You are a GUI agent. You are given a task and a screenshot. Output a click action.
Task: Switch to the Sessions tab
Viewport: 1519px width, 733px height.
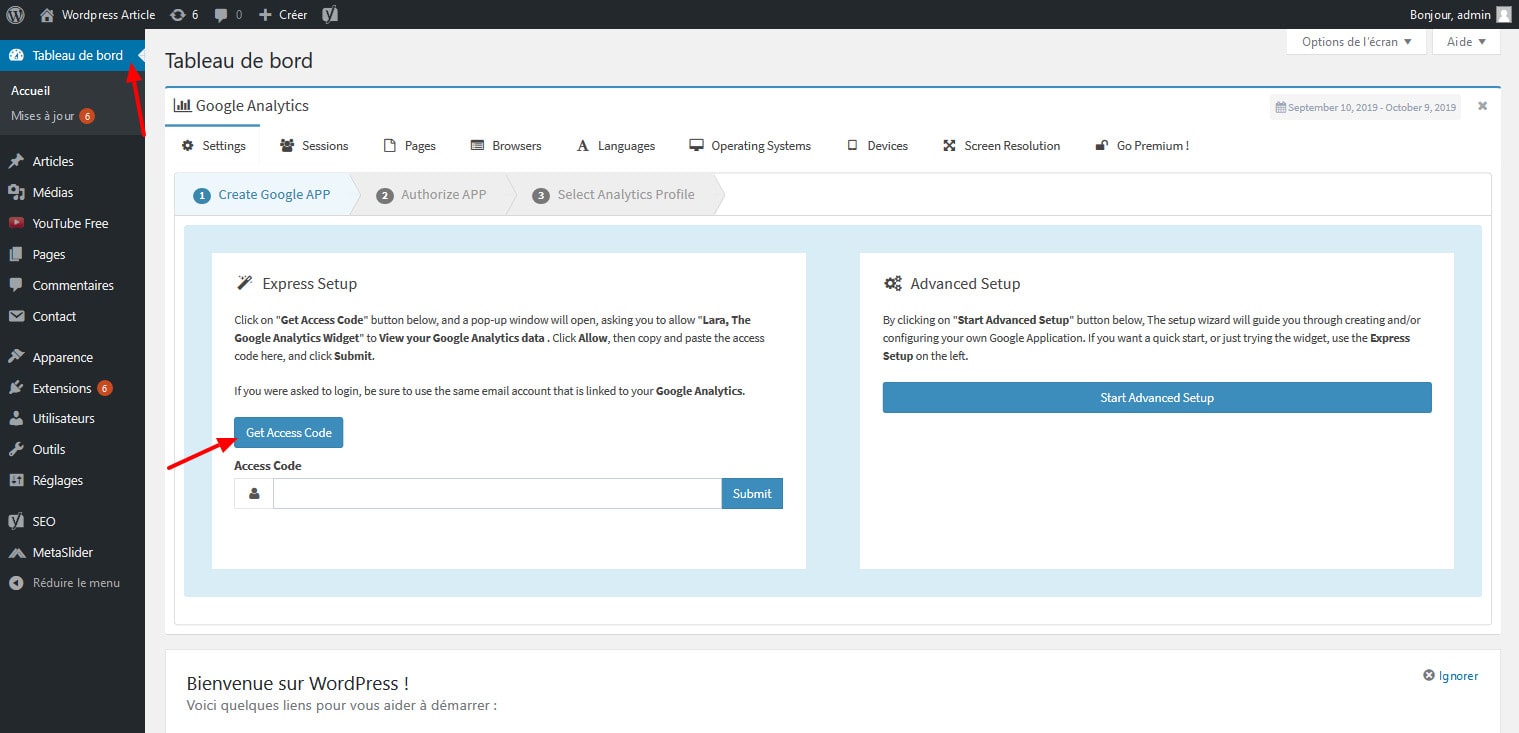click(314, 146)
